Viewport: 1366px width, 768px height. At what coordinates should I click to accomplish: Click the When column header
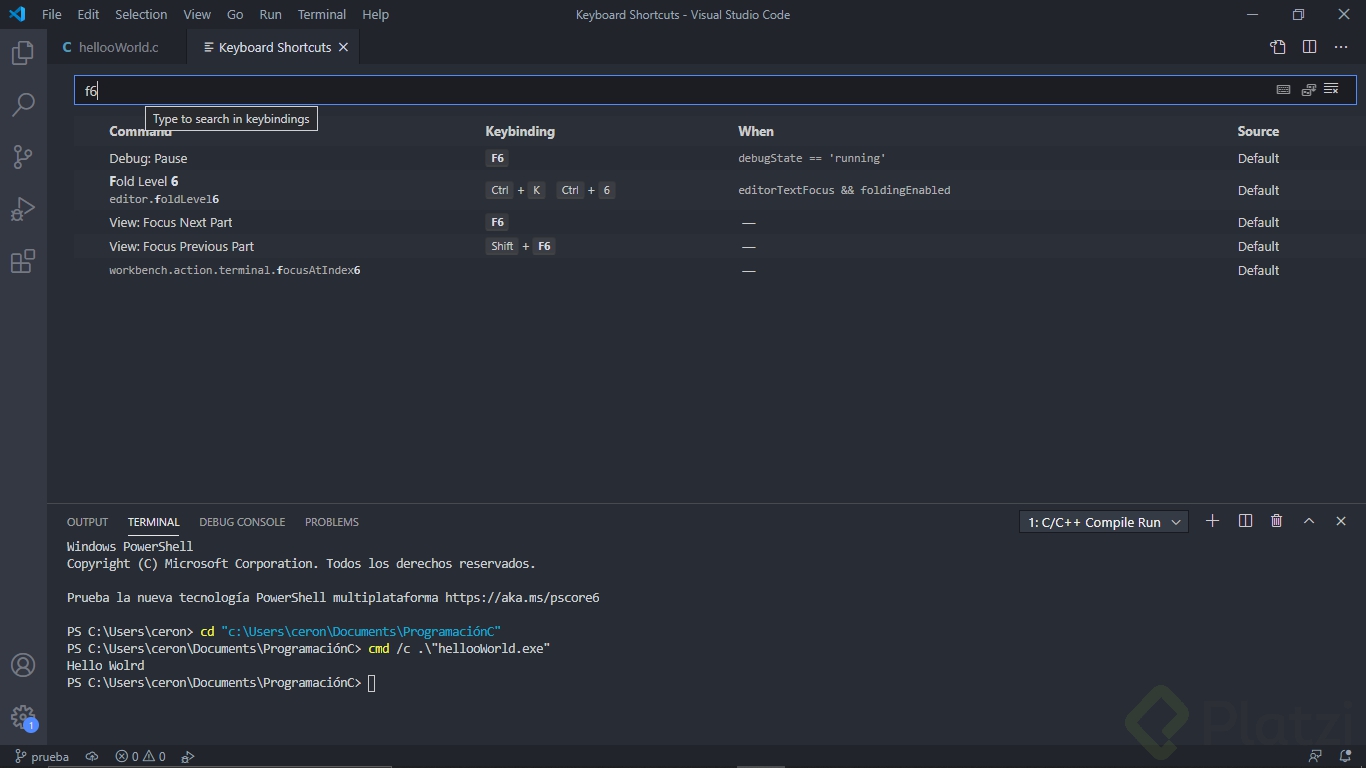tap(756, 131)
